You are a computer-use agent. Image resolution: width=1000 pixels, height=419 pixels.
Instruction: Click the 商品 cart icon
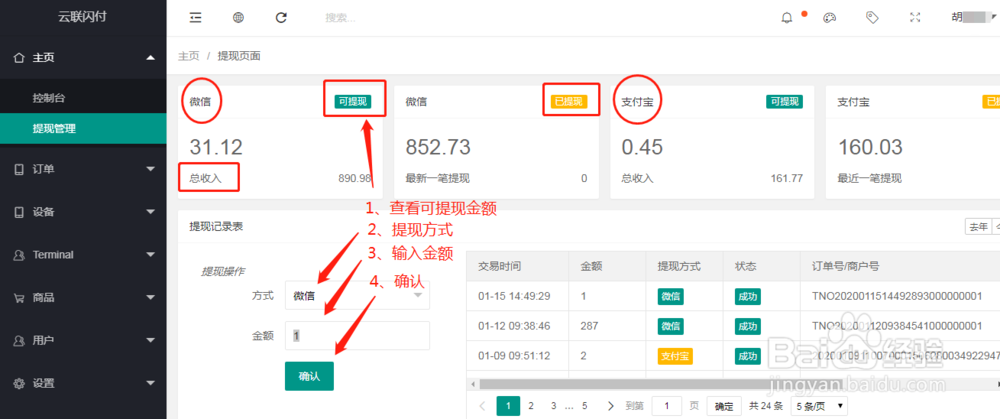click(x=19, y=298)
